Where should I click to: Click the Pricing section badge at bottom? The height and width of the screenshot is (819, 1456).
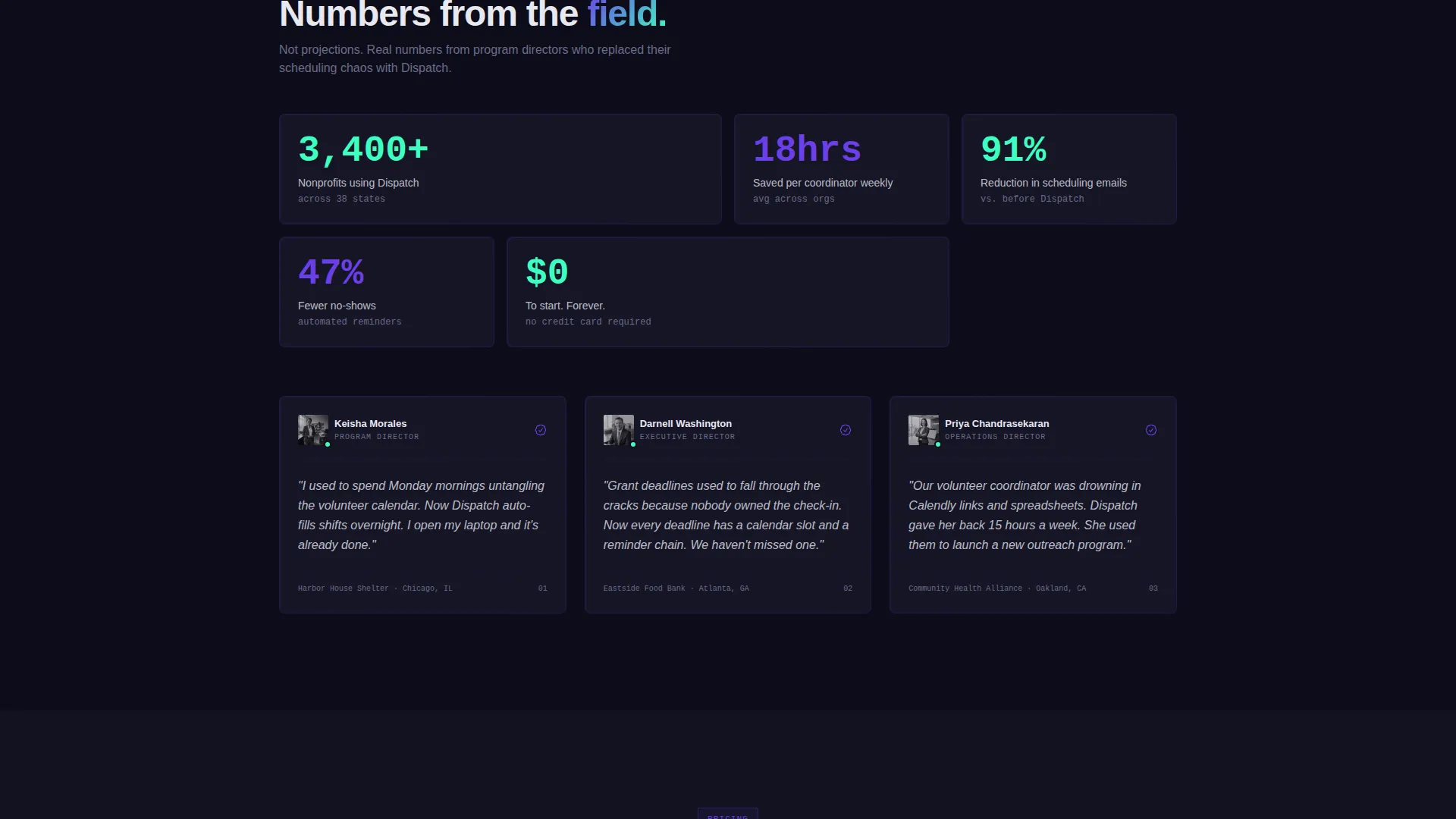pos(728,814)
